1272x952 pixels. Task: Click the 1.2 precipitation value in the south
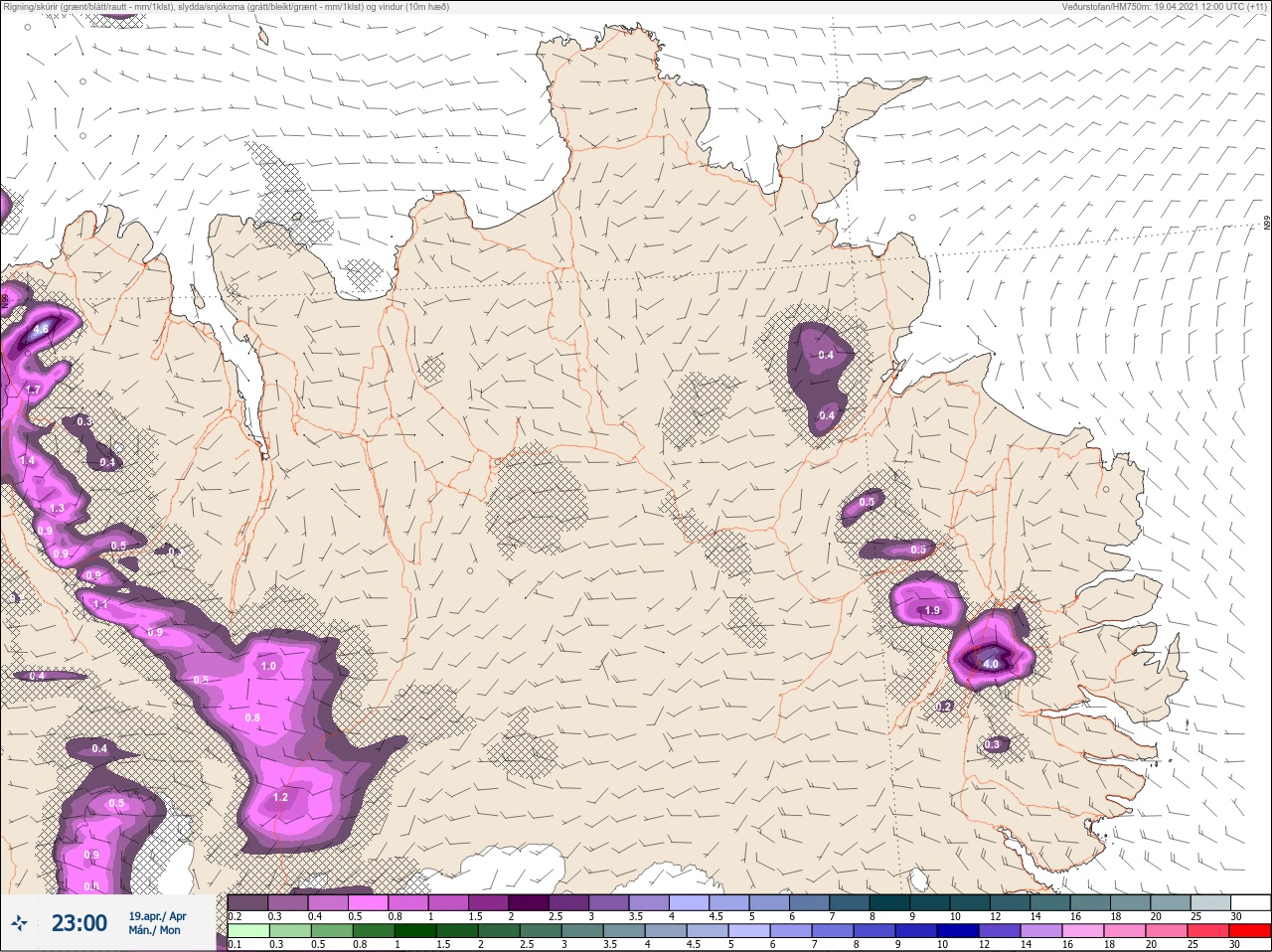(x=280, y=797)
